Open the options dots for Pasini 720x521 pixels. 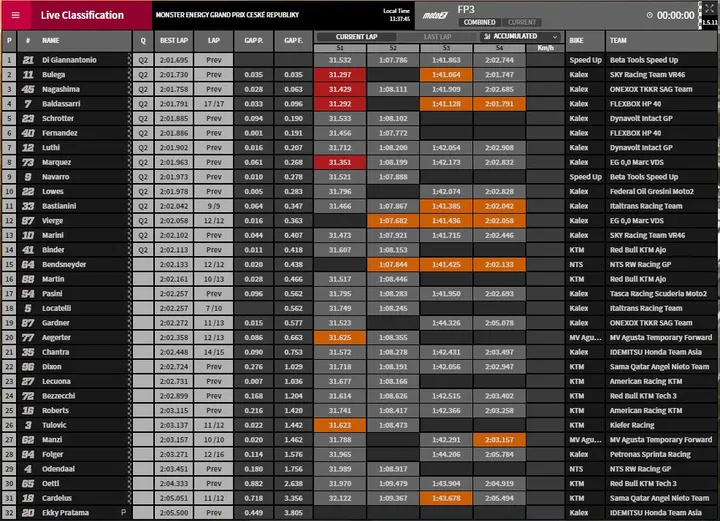pyautogui.click(x=129, y=293)
